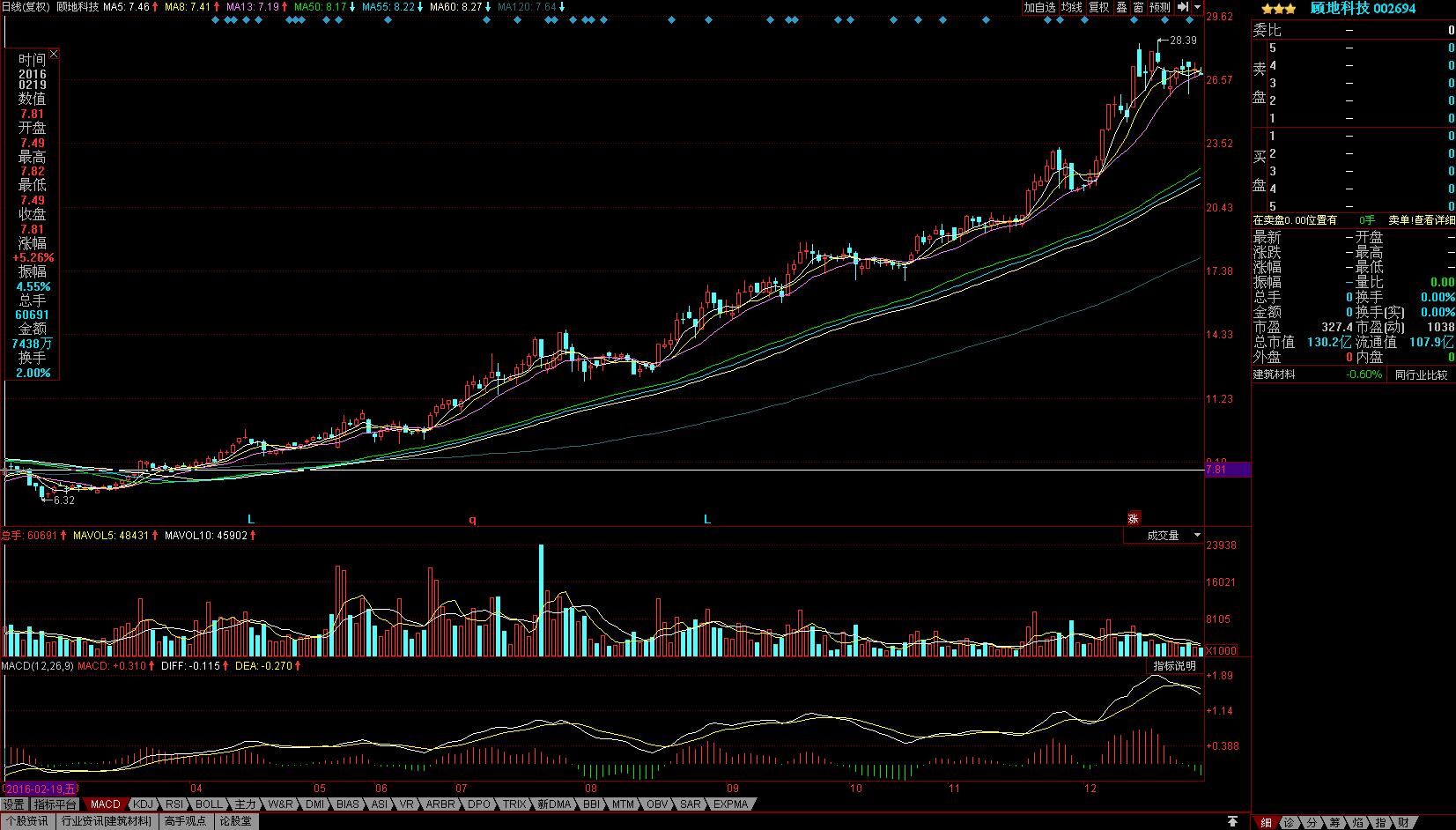Close the date data info panel
The width and height of the screenshot is (1456, 830).
(54, 55)
